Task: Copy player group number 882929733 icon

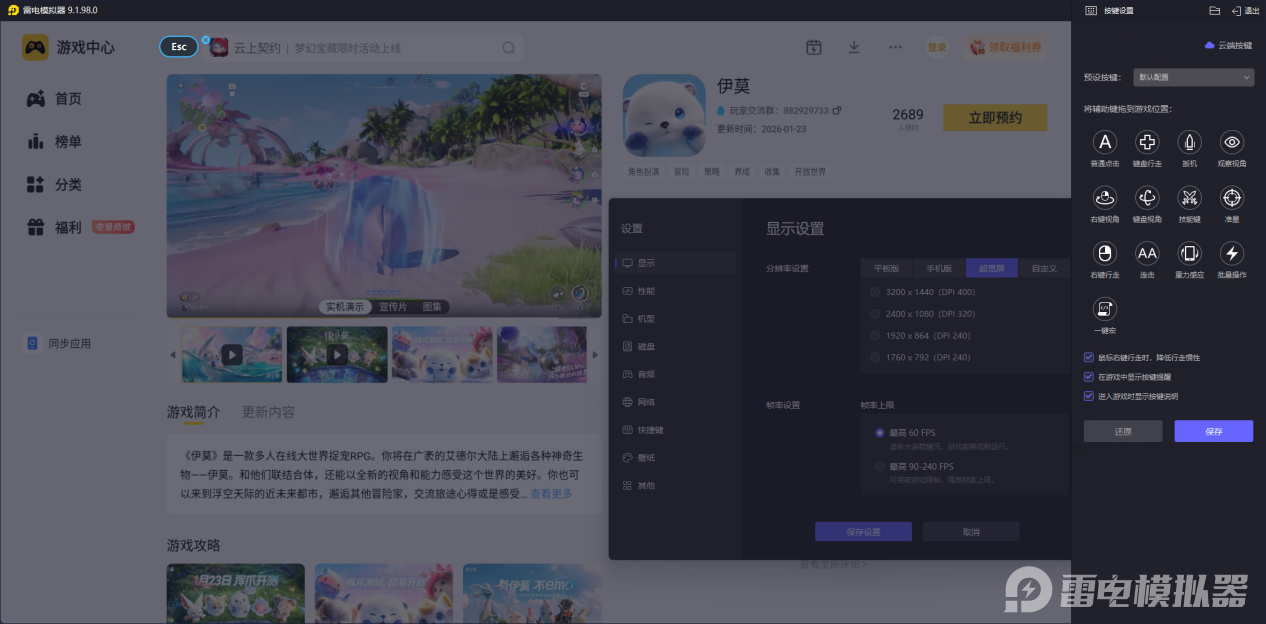Action: click(837, 110)
